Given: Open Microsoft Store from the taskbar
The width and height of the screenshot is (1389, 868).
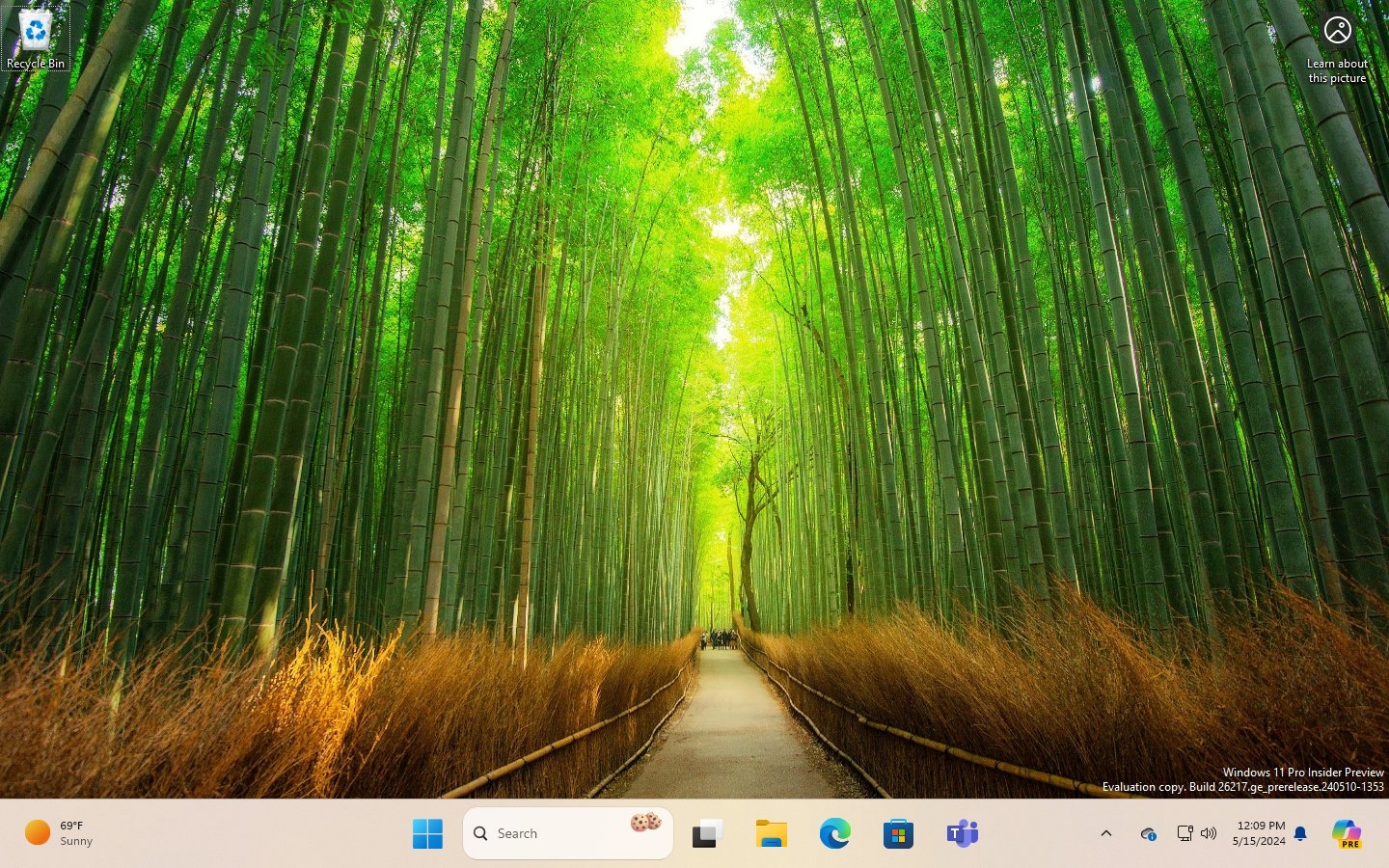Looking at the screenshot, I should tap(898, 833).
